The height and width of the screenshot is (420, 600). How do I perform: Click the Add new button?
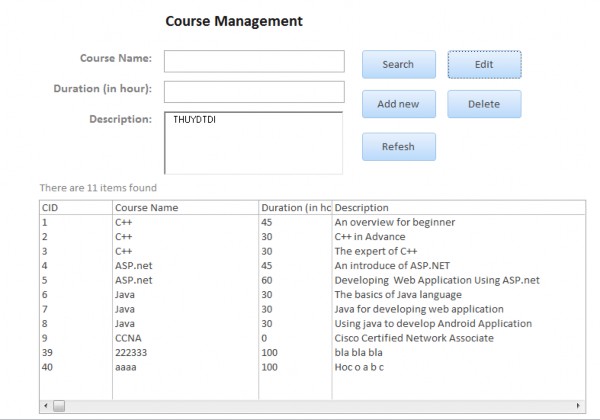pos(398,104)
